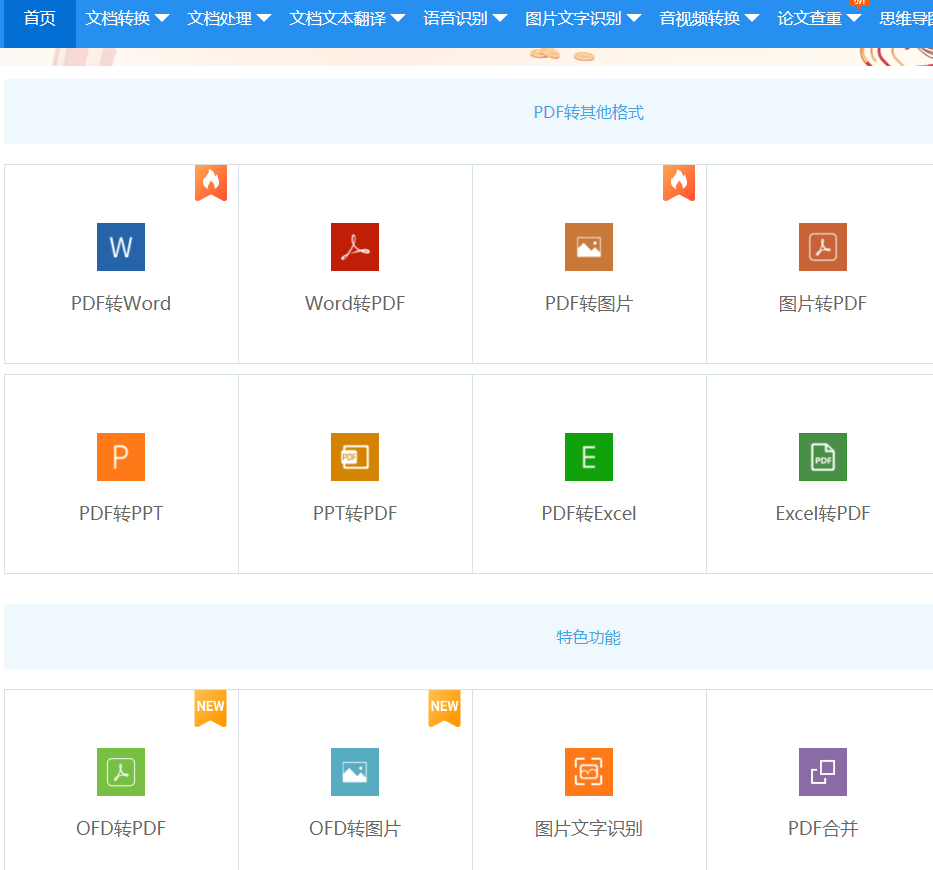Open the PDF转Word text link
This screenshot has width=933, height=870.
pos(121,303)
